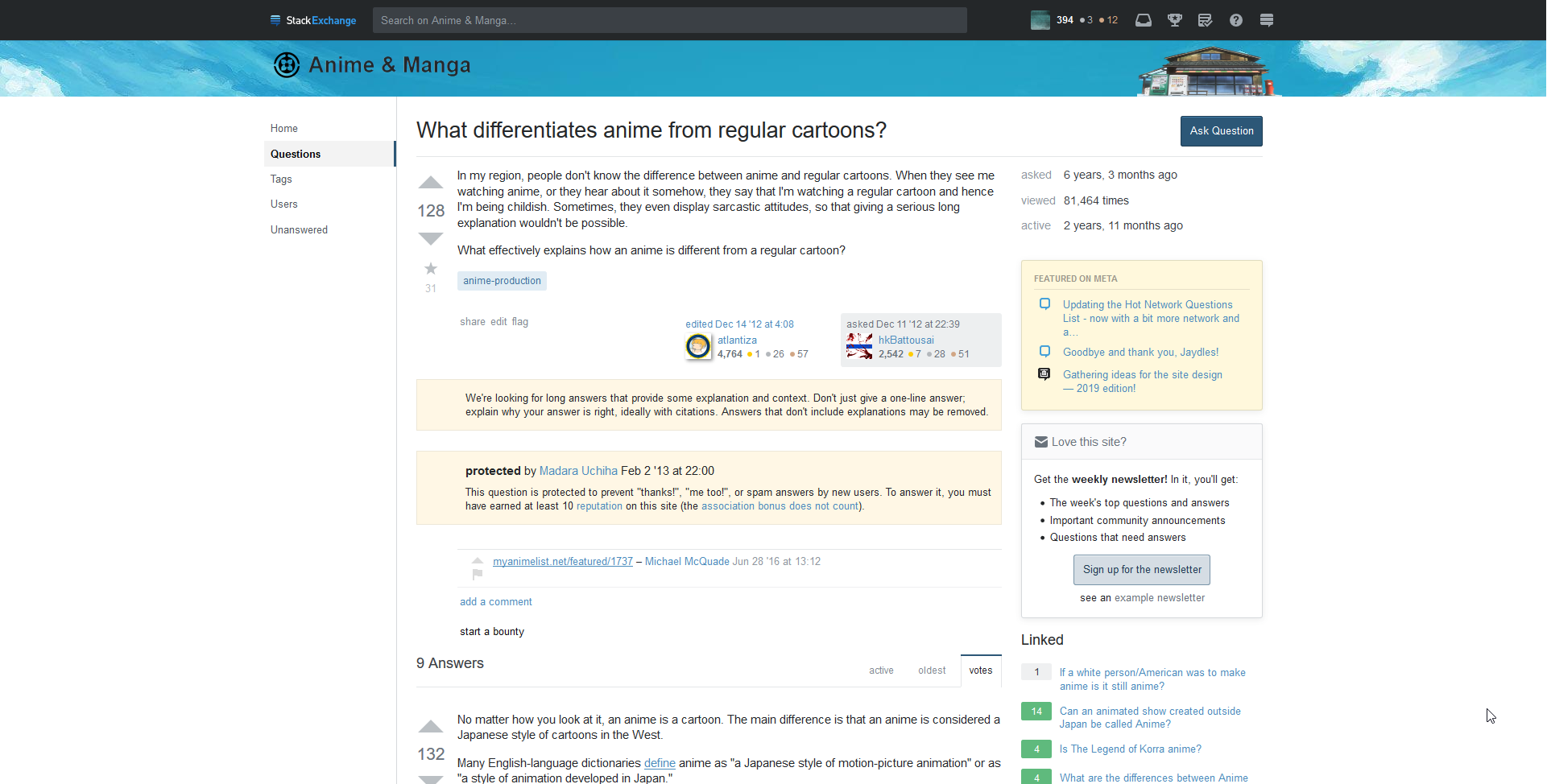
Task: Open the reputation link in protected notice
Action: (x=599, y=506)
